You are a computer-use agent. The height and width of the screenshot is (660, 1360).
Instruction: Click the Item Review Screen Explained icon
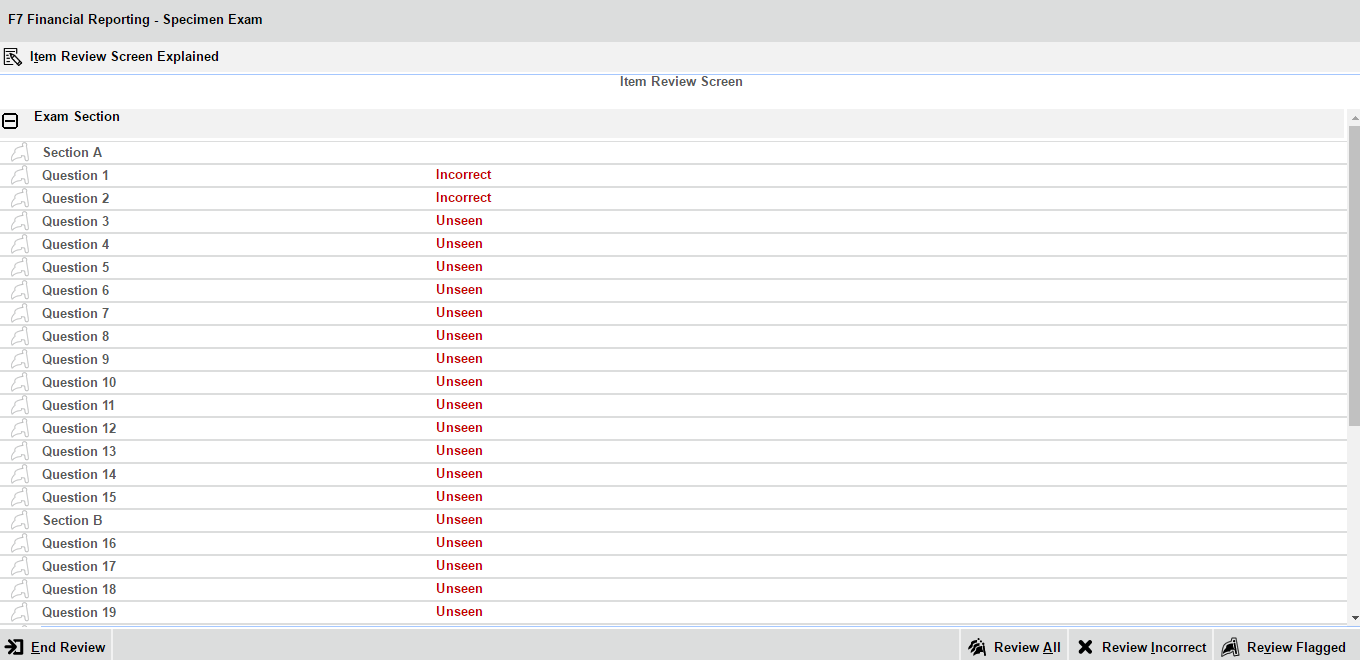(x=13, y=57)
